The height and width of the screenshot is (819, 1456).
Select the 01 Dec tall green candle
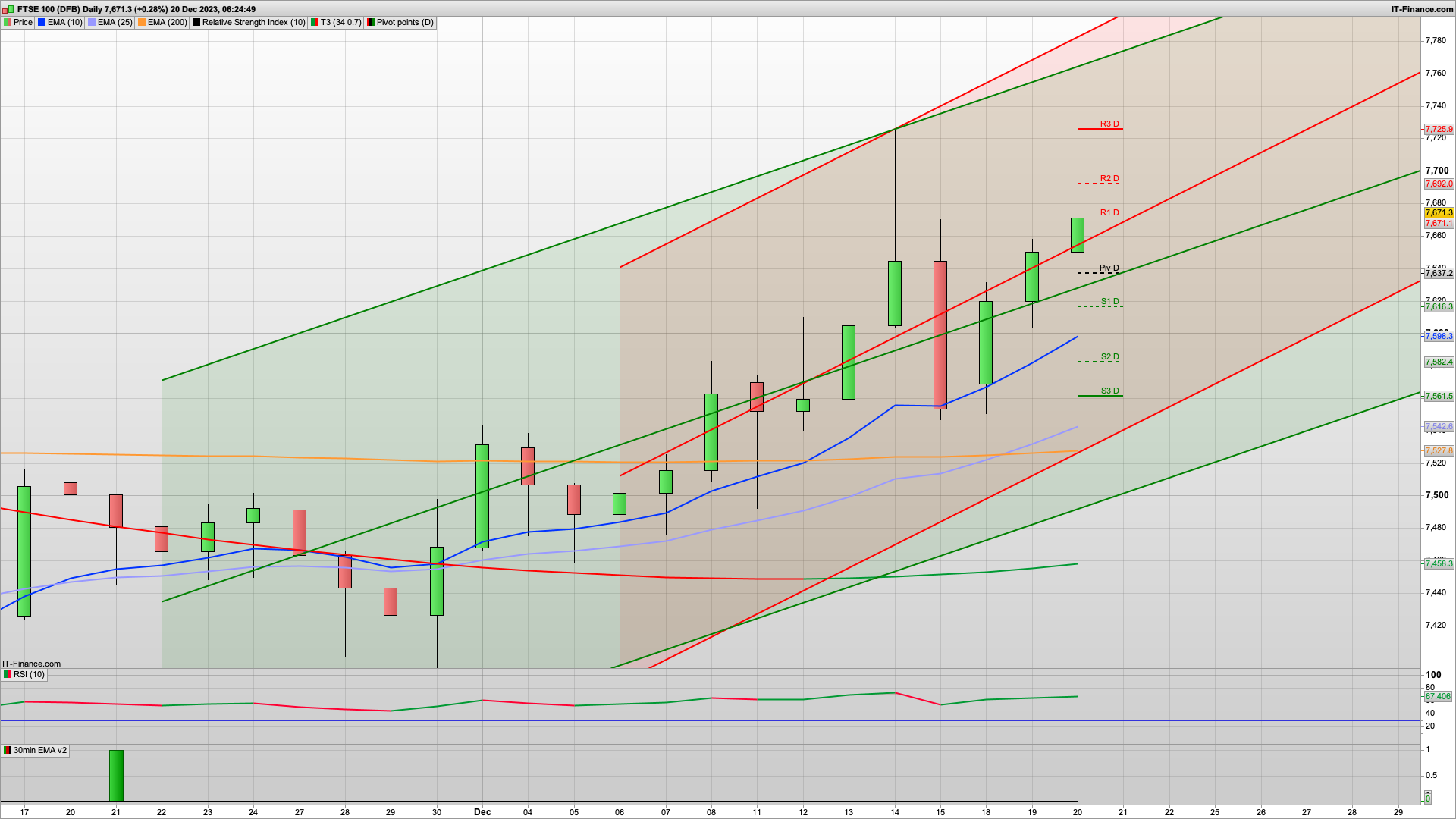pos(482,496)
